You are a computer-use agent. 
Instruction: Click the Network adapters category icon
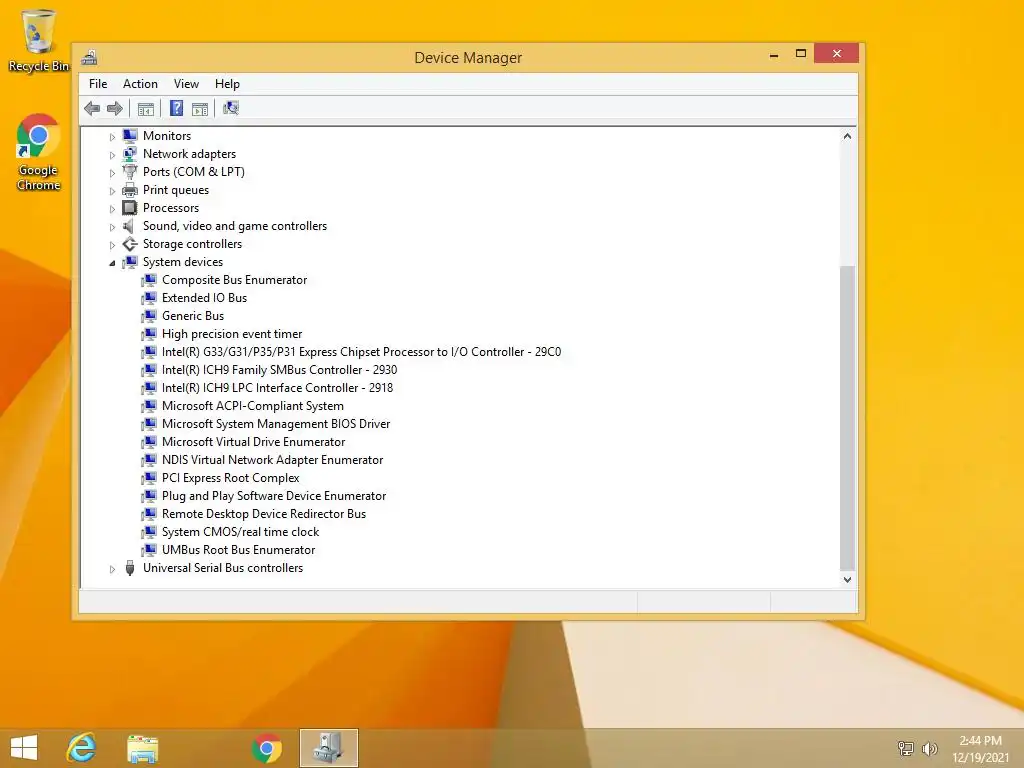click(x=130, y=154)
